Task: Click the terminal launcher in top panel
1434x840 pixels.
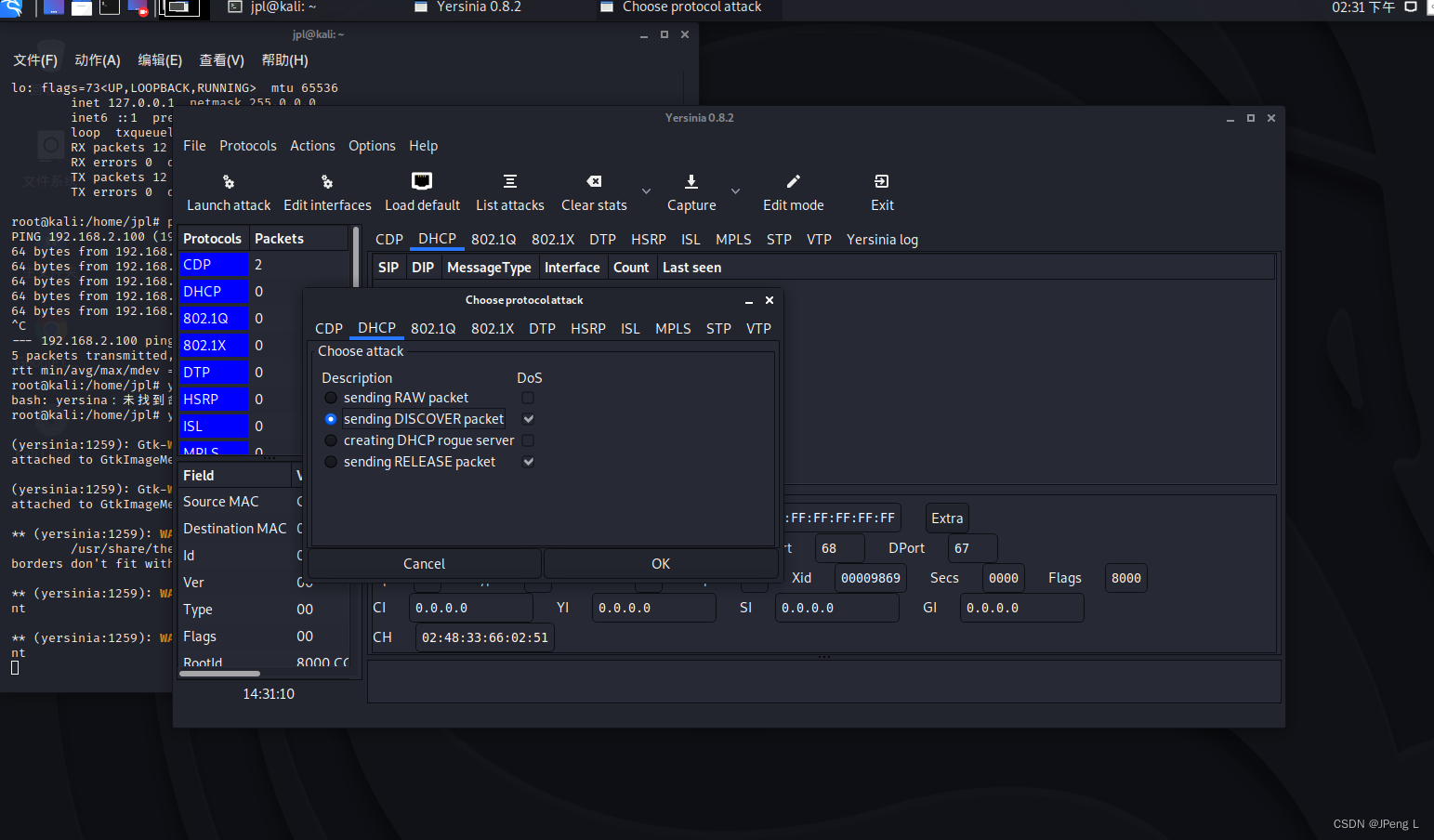Action: click(110, 7)
